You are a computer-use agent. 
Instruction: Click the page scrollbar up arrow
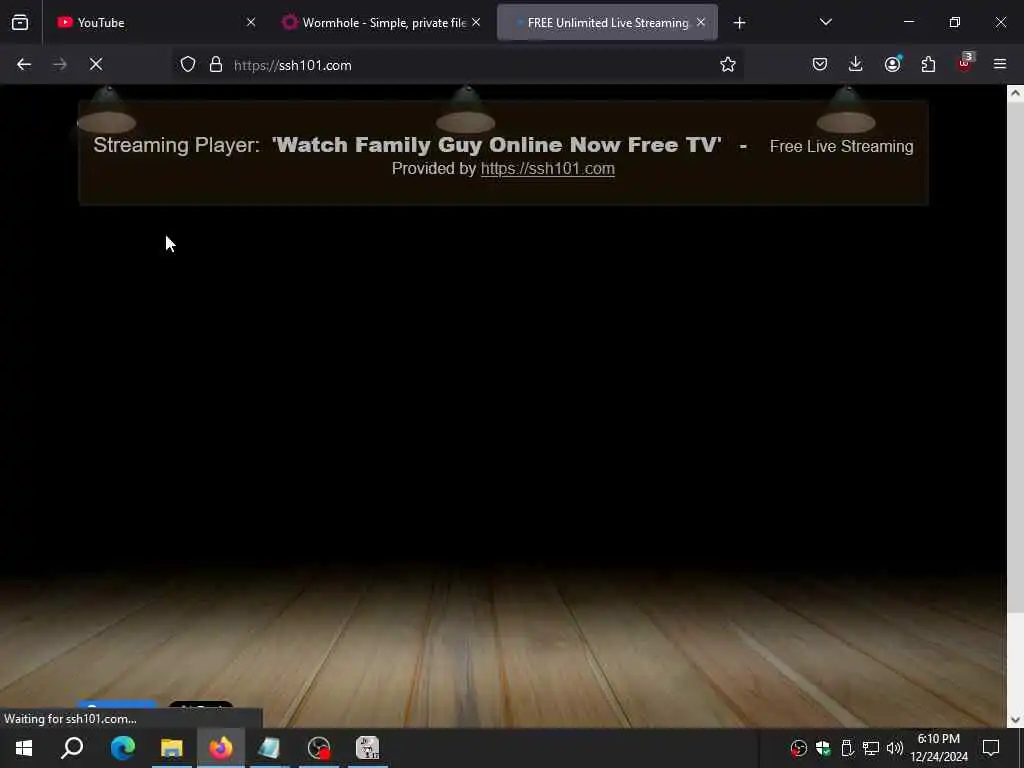click(1015, 93)
